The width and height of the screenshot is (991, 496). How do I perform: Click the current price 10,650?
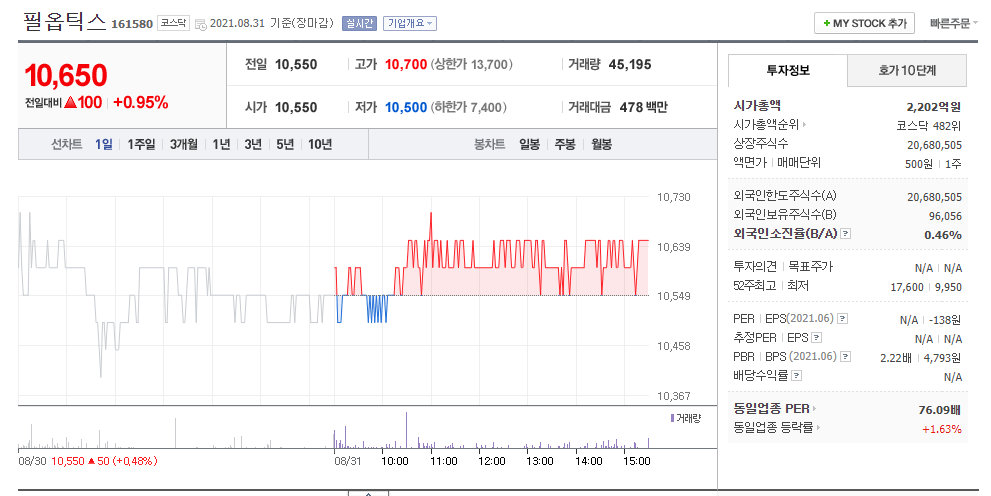(x=66, y=76)
